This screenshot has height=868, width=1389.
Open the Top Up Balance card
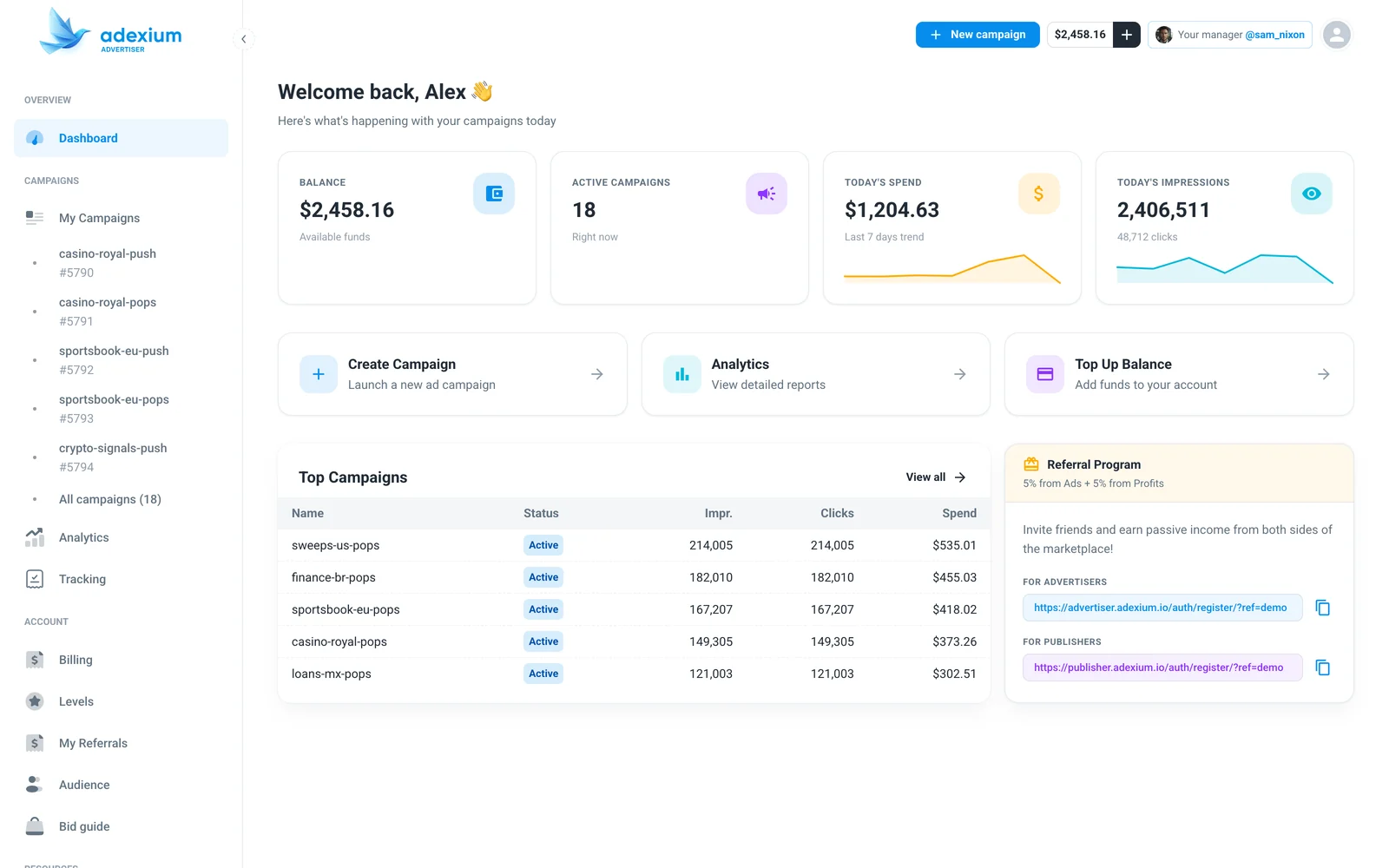click(x=1179, y=374)
